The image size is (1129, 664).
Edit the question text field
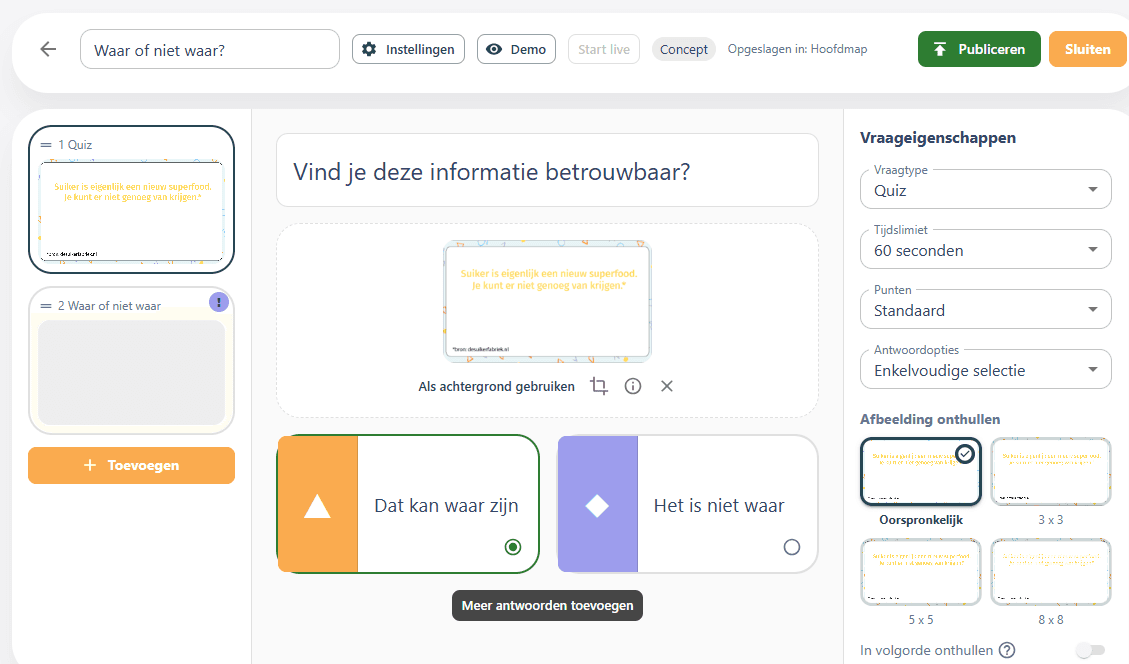point(547,171)
